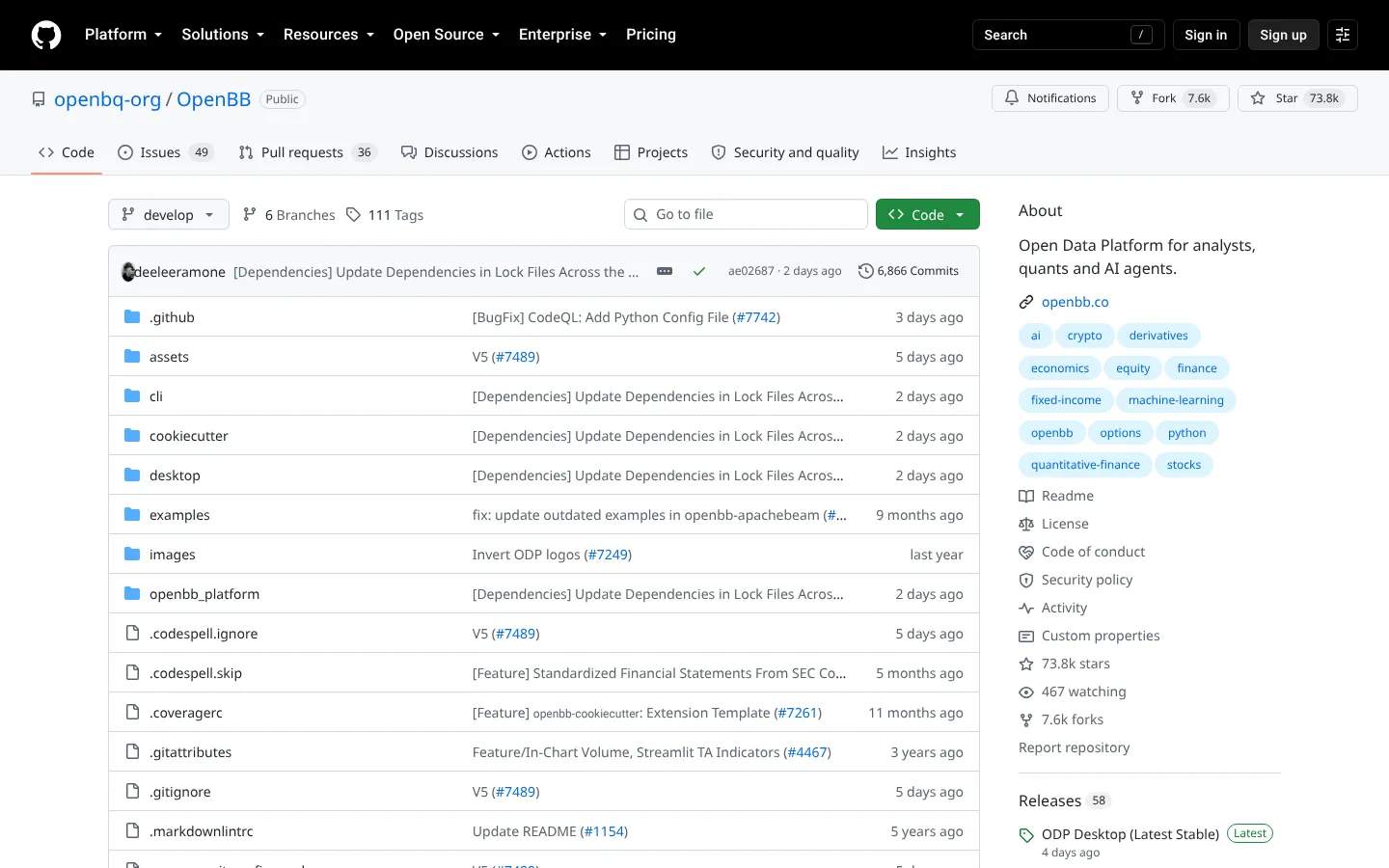Open the .github folder
Image resolution: width=1389 pixels, height=868 pixels.
172,317
